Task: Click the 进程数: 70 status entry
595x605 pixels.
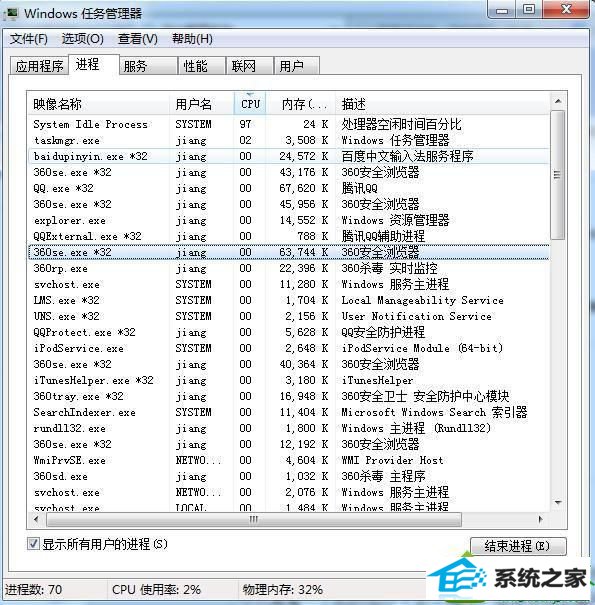Action: (34, 590)
